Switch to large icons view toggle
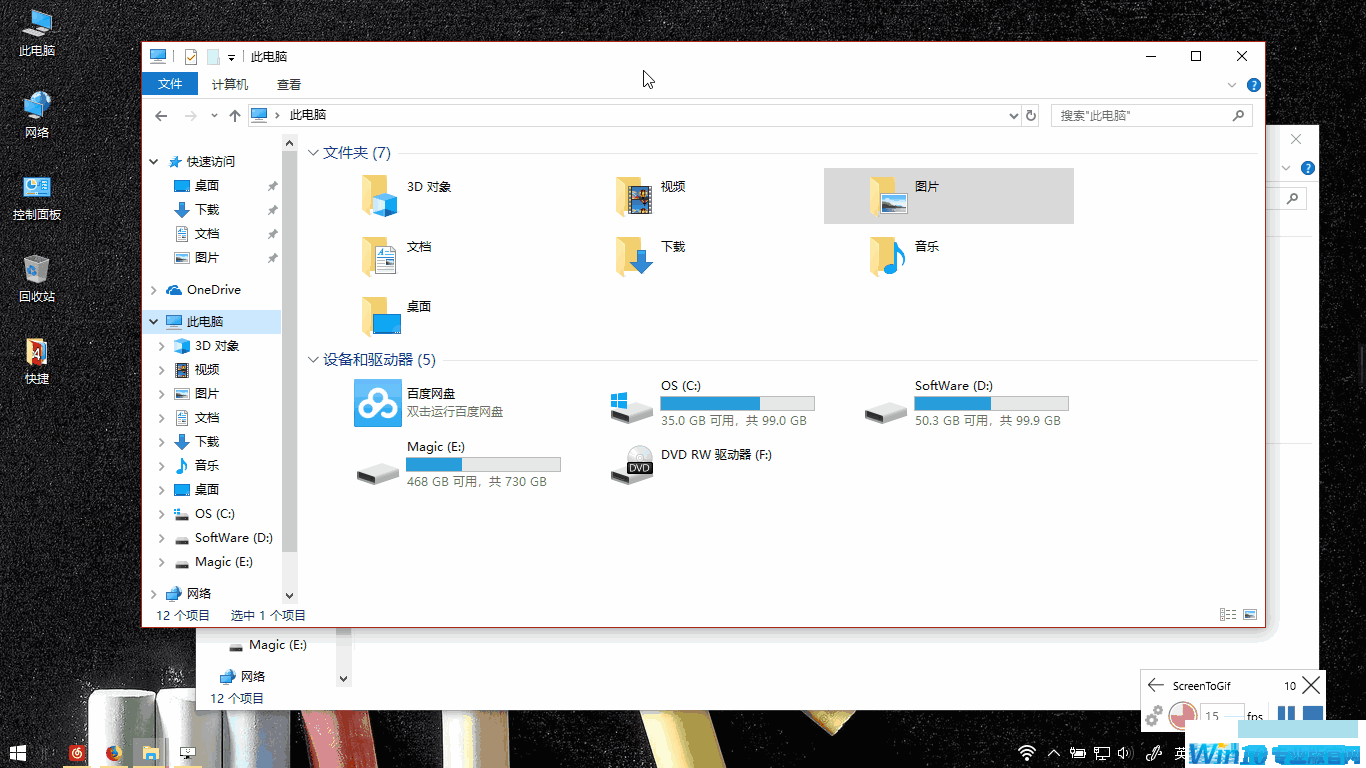Image resolution: width=1366 pixels, height=768 pixels. tap(1249, 615)
